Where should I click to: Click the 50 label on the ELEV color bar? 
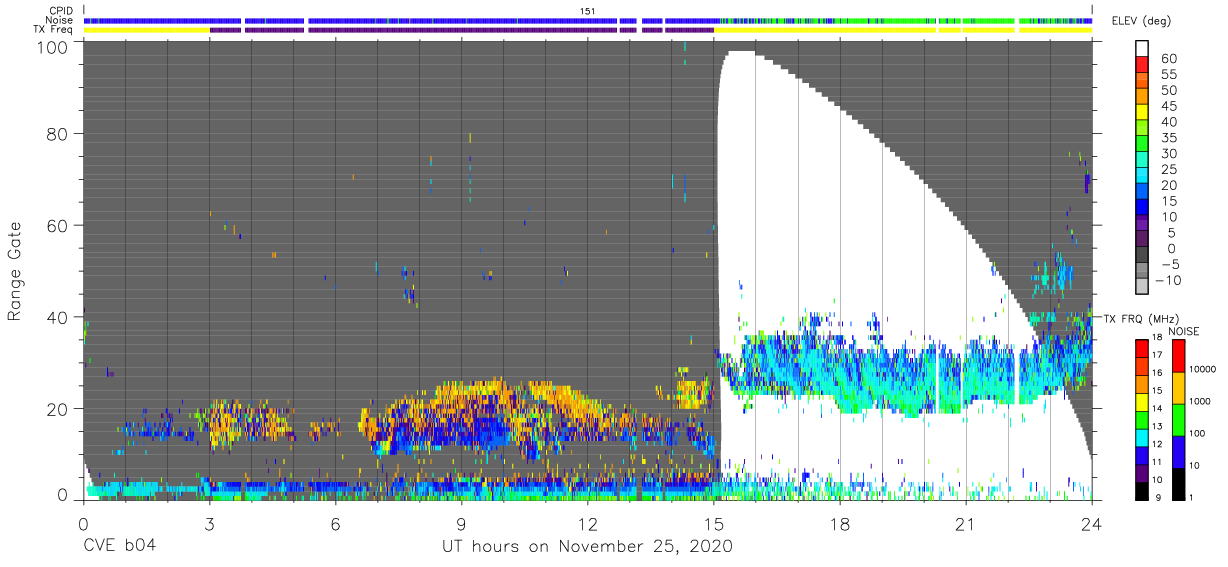1169,91
